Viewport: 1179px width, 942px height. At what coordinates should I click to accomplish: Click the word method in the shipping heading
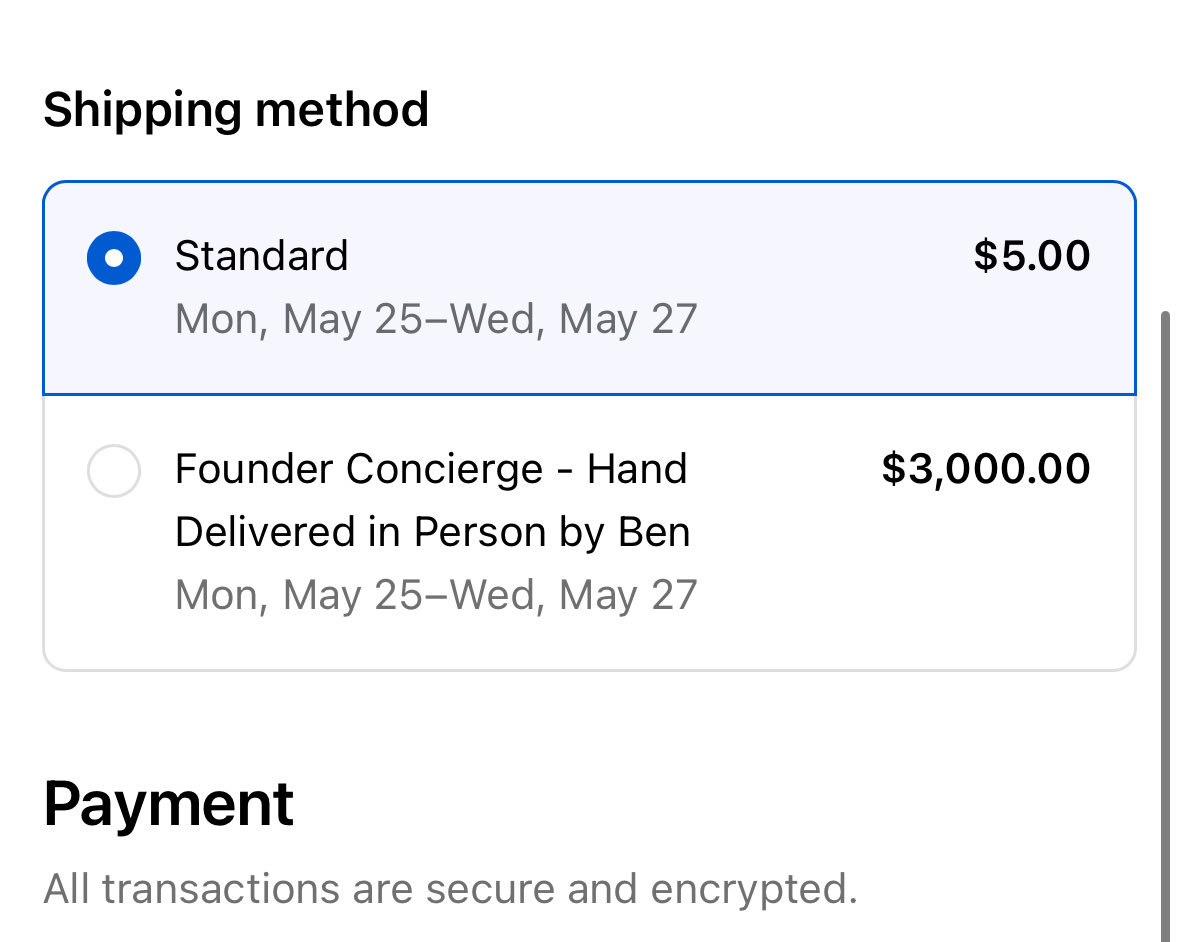342,110
